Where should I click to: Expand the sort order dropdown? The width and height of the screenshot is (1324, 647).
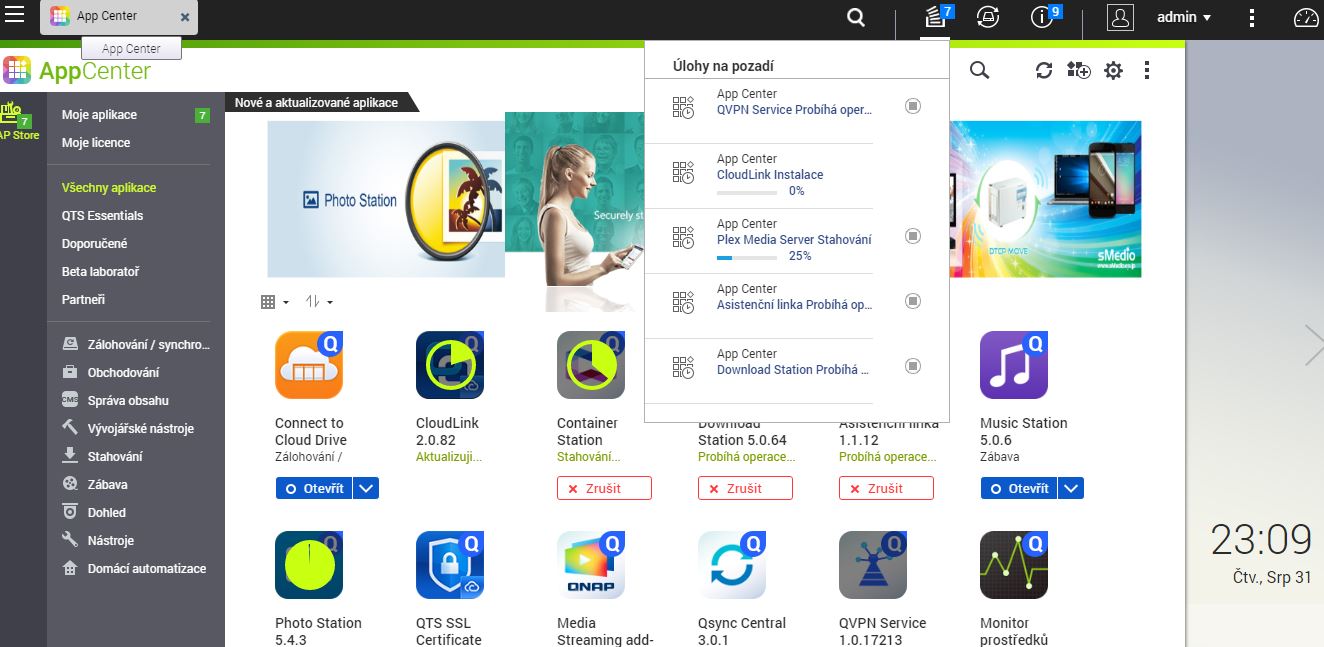coord(319,302)
